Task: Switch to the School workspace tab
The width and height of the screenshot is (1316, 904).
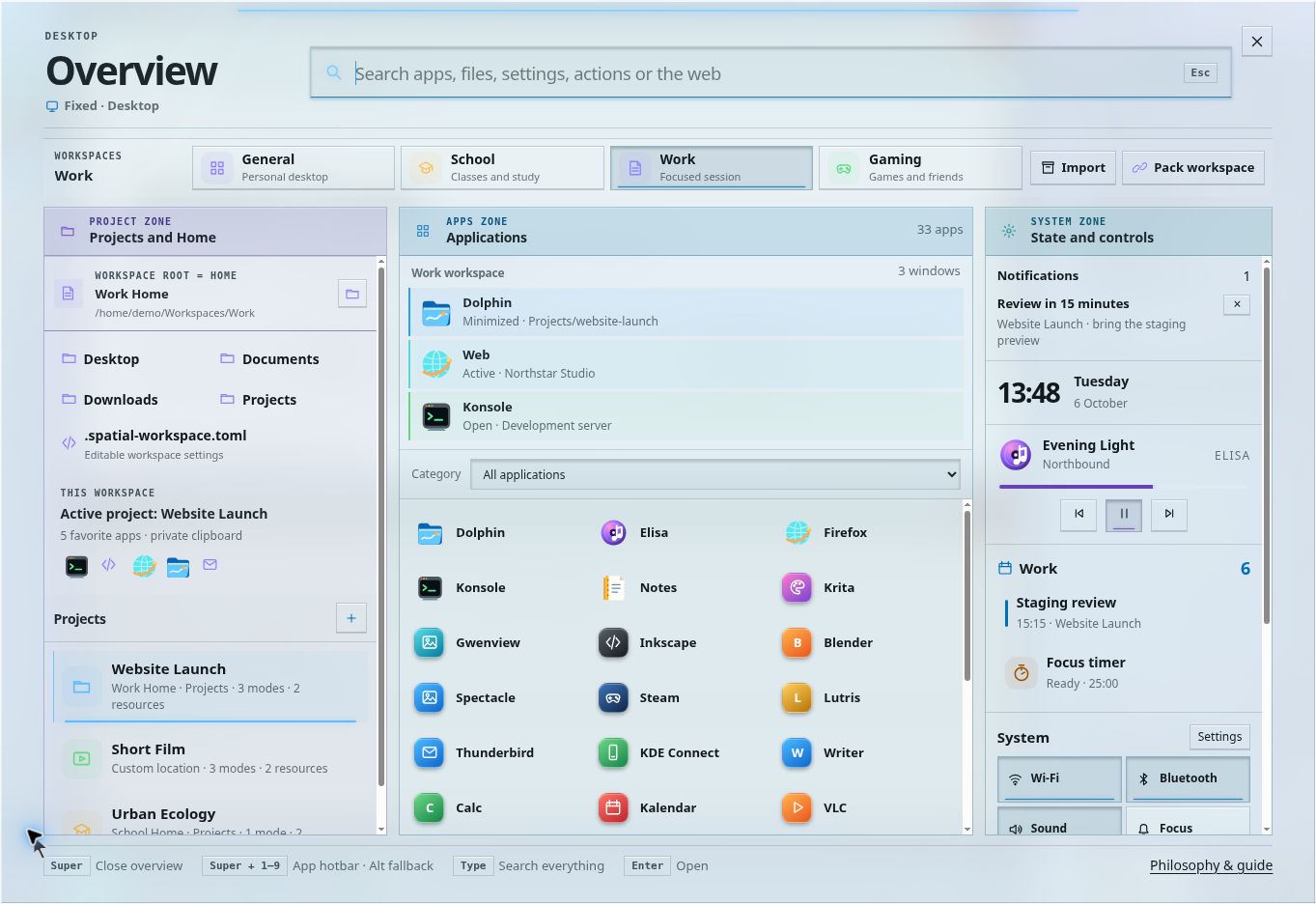Action: (502, 168)
